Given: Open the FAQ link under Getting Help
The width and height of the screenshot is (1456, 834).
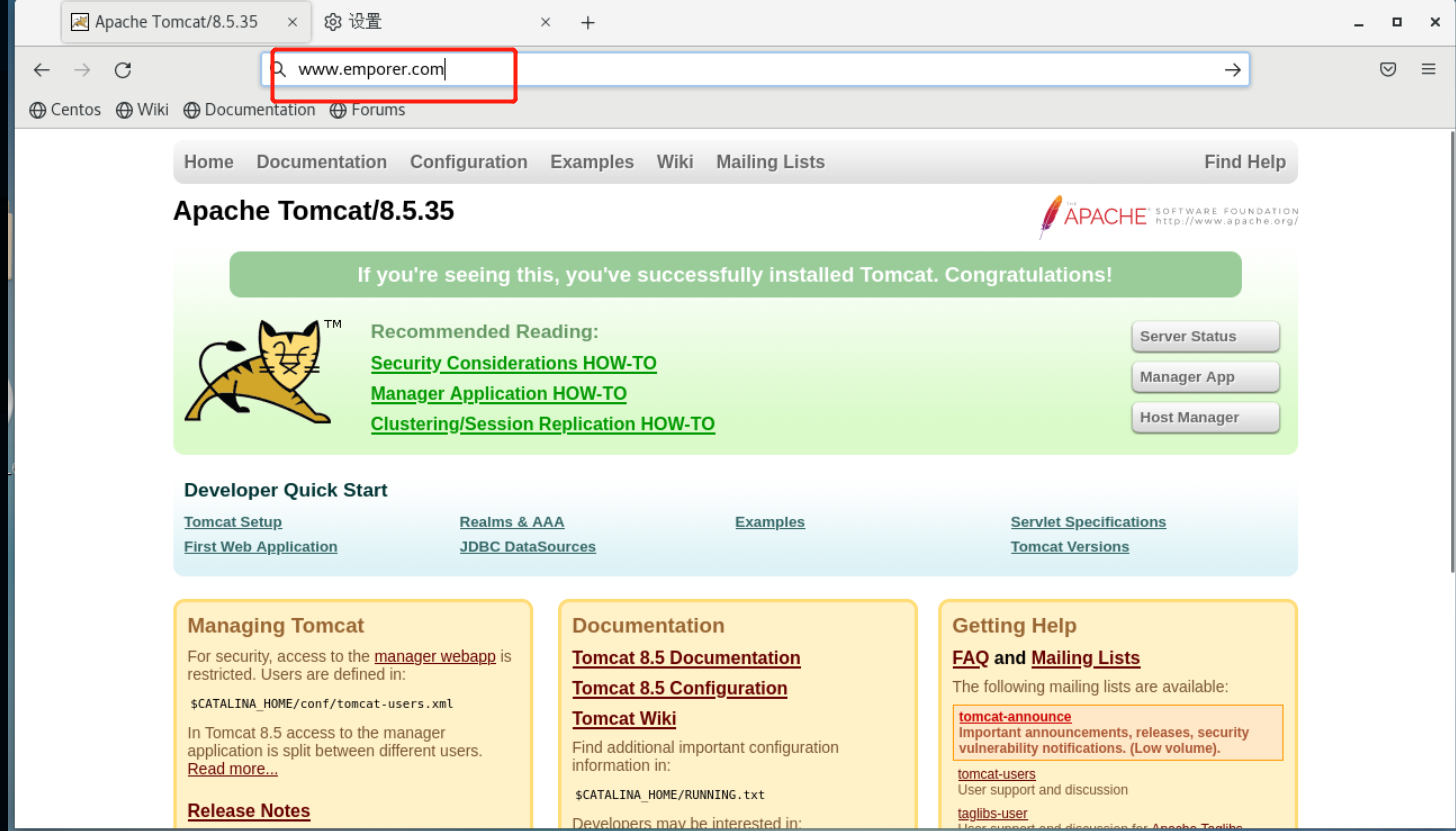Looking at the screenshot, I should (970, 658).
